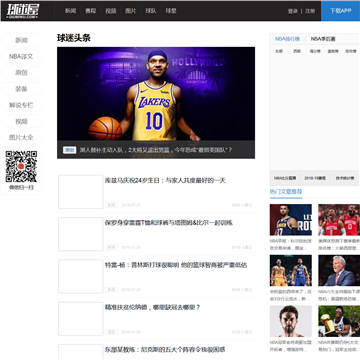The height and width of the screenshot is (360, 360).
Task: Click the 2018-19赛程 button
Action: click(x=315, y=178)
